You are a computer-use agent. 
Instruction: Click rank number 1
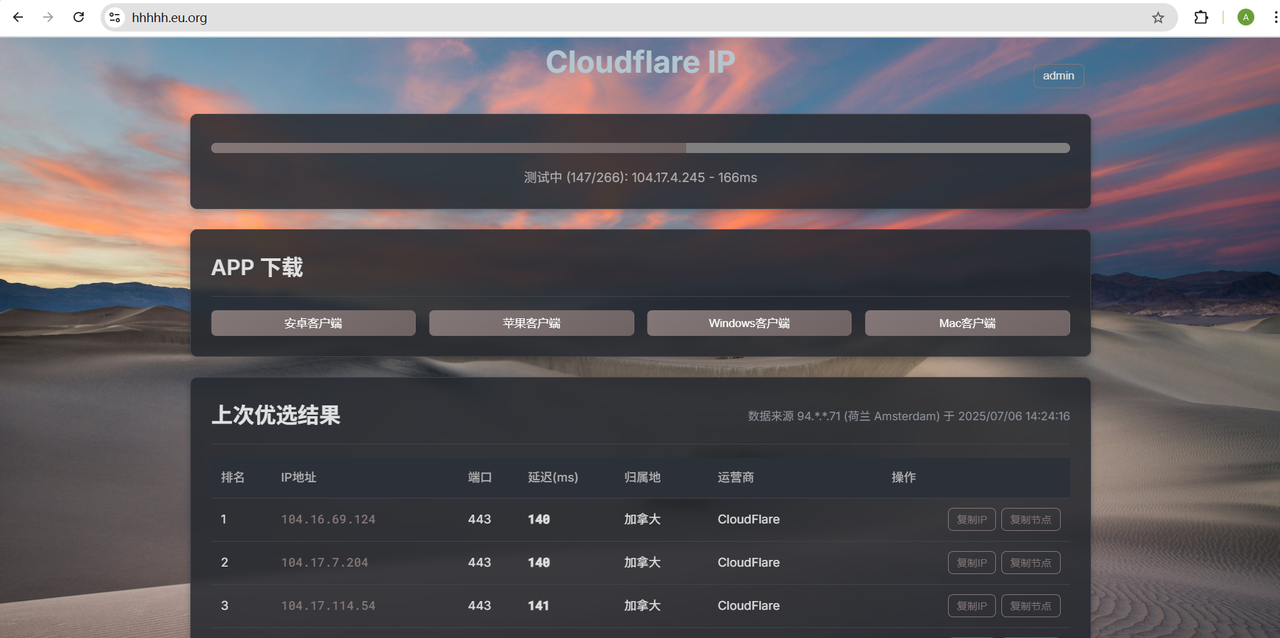point(224,520)
